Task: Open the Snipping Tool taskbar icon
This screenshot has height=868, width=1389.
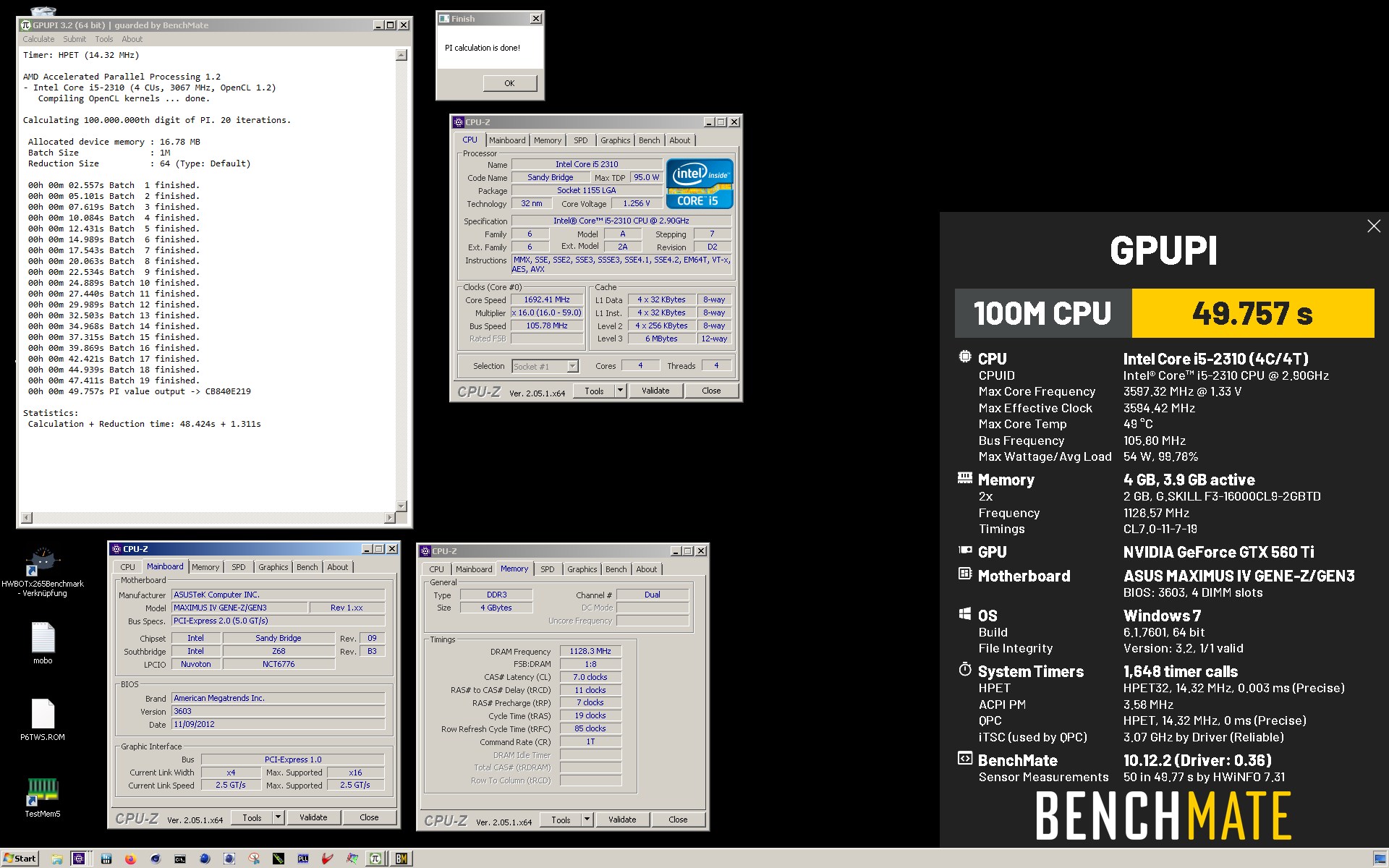Action: (254, 859)
